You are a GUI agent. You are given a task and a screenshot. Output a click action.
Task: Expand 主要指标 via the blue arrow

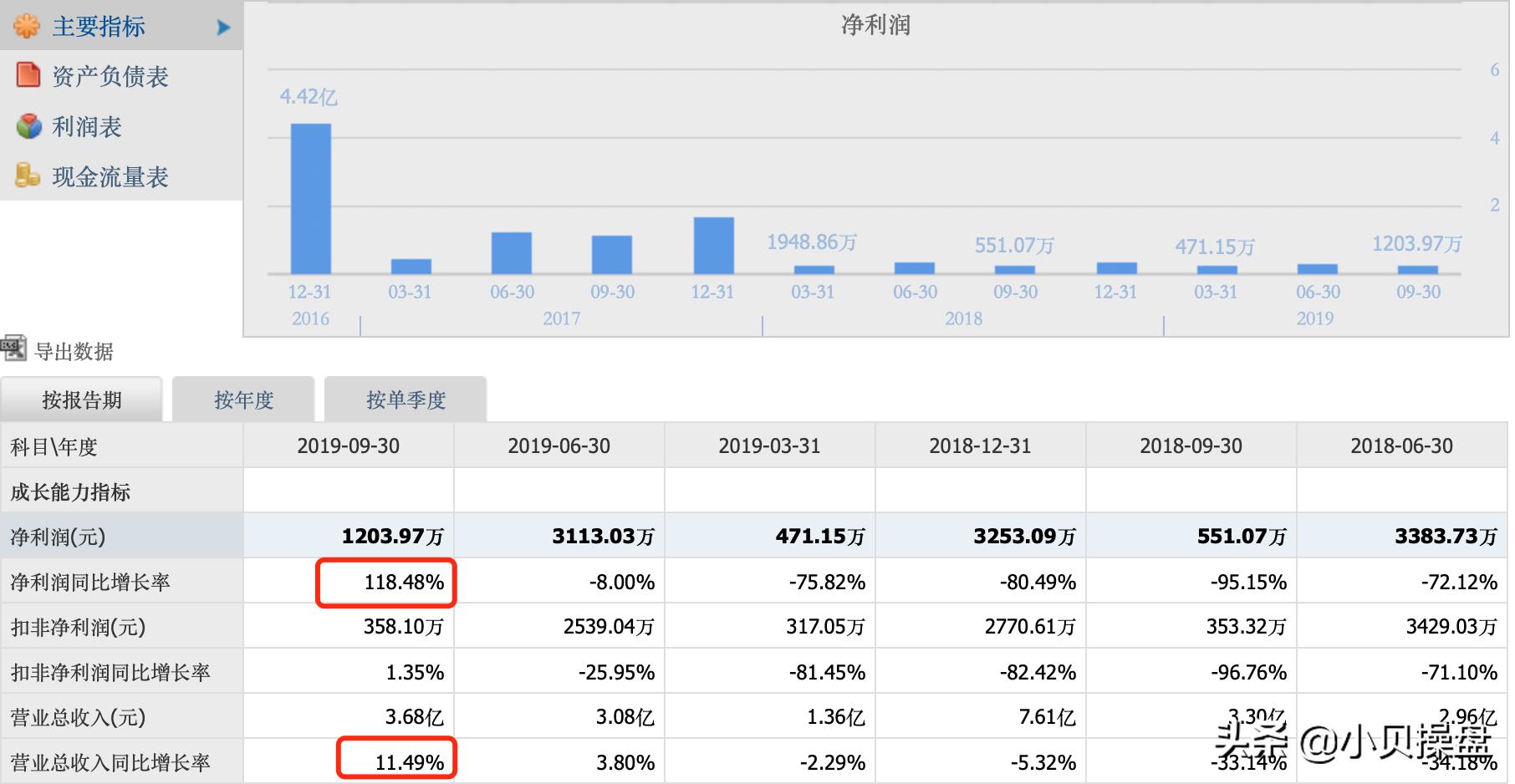tap(223, 28)
